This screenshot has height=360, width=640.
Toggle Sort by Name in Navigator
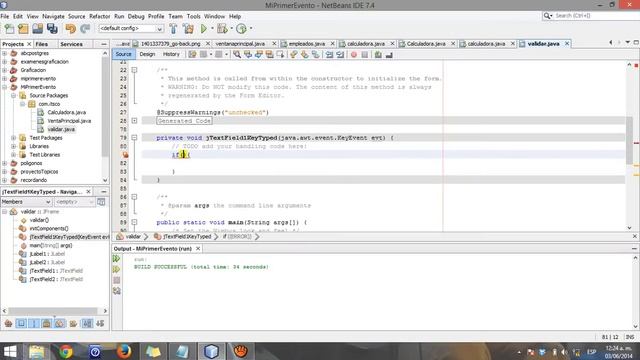coord(87,323)
